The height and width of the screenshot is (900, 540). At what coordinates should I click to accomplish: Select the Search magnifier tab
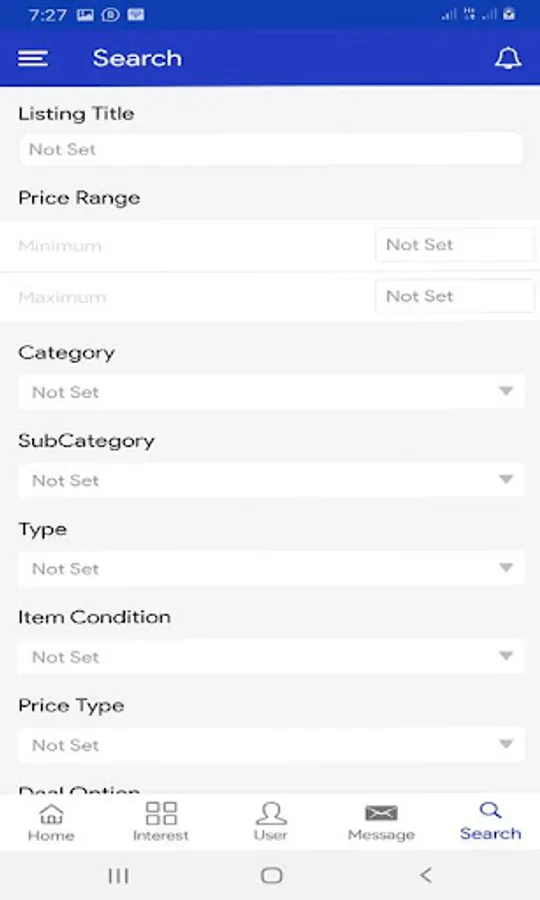point(490,810)
